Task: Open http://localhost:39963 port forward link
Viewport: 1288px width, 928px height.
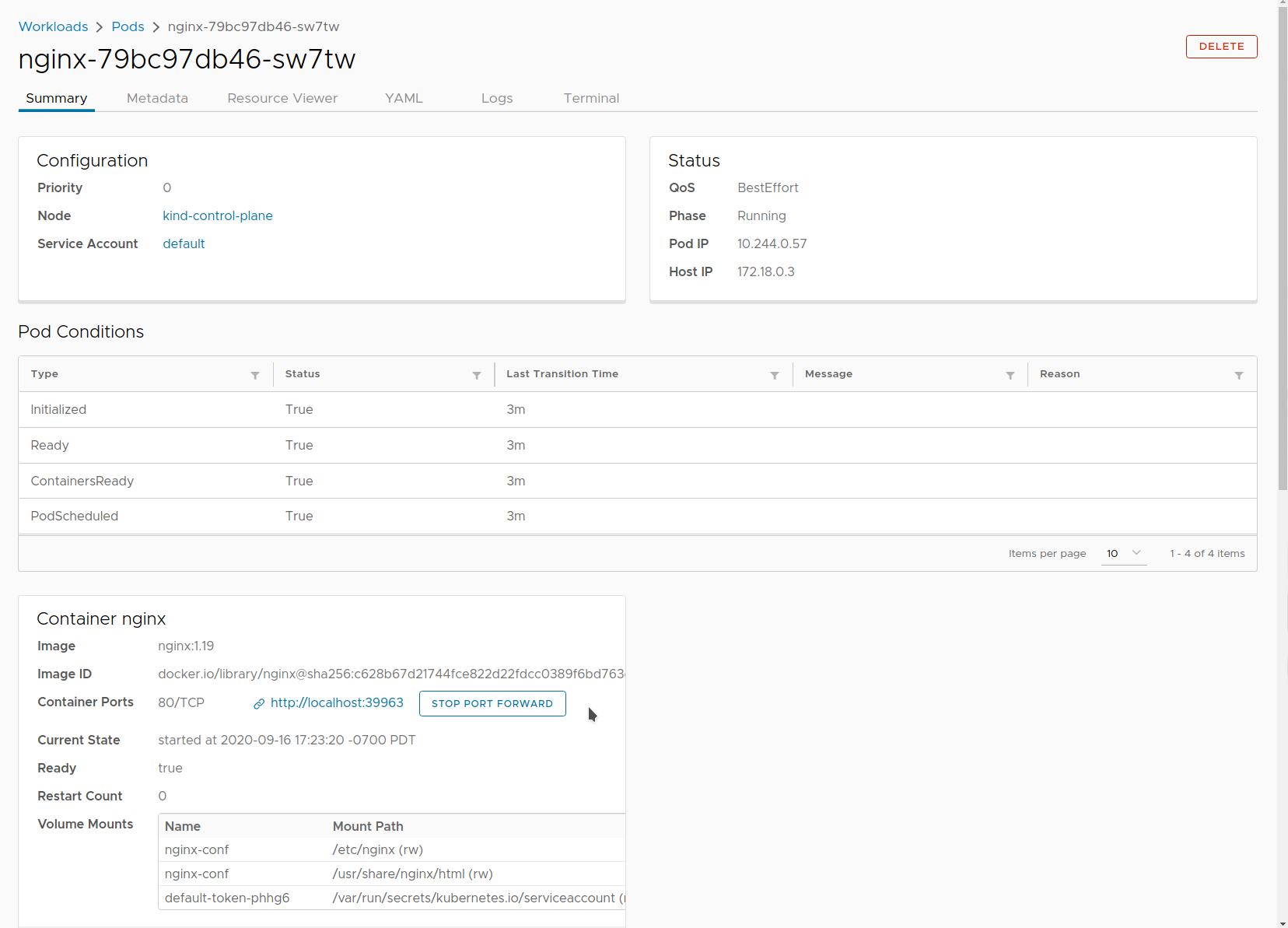Action: [337, 703]
